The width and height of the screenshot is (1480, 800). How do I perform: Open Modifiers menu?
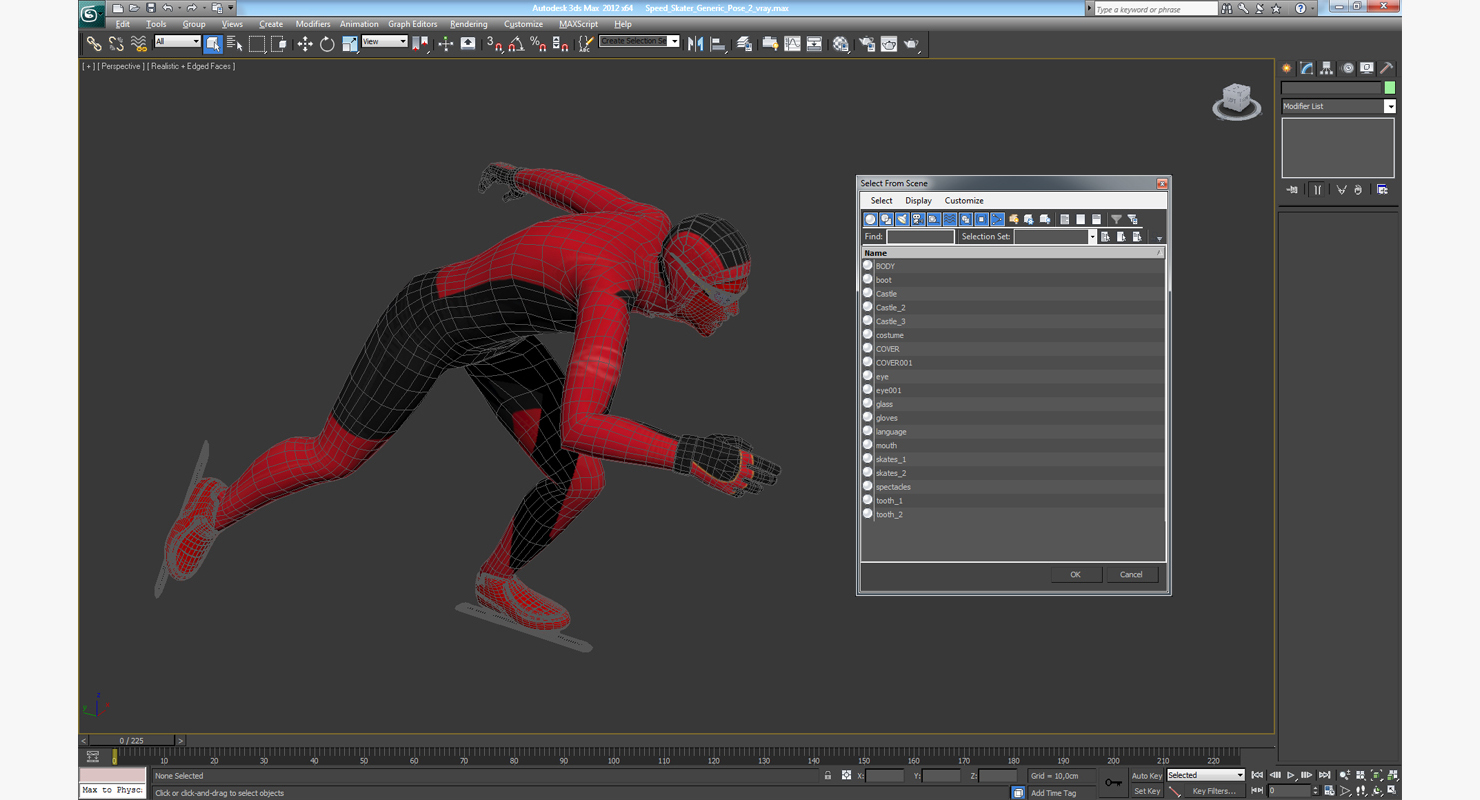pyautogui.click(x=313, y=24)
